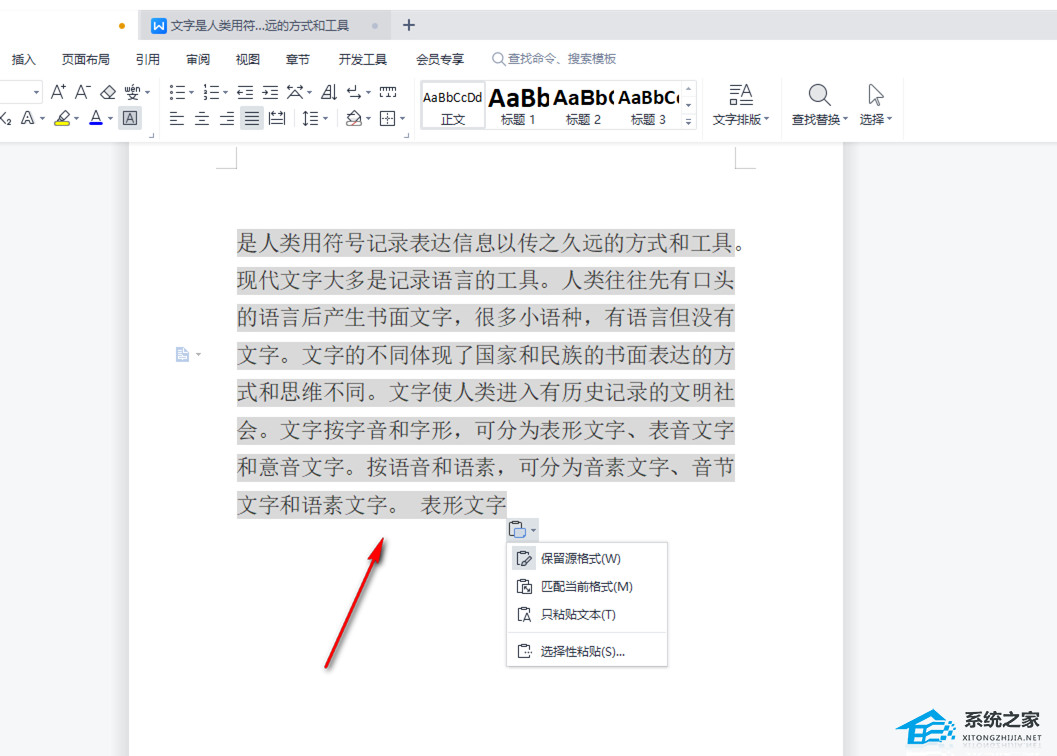Toggle the character shading 'A' box button
Screen dimensions: 1057x756
tap(130, 119)
